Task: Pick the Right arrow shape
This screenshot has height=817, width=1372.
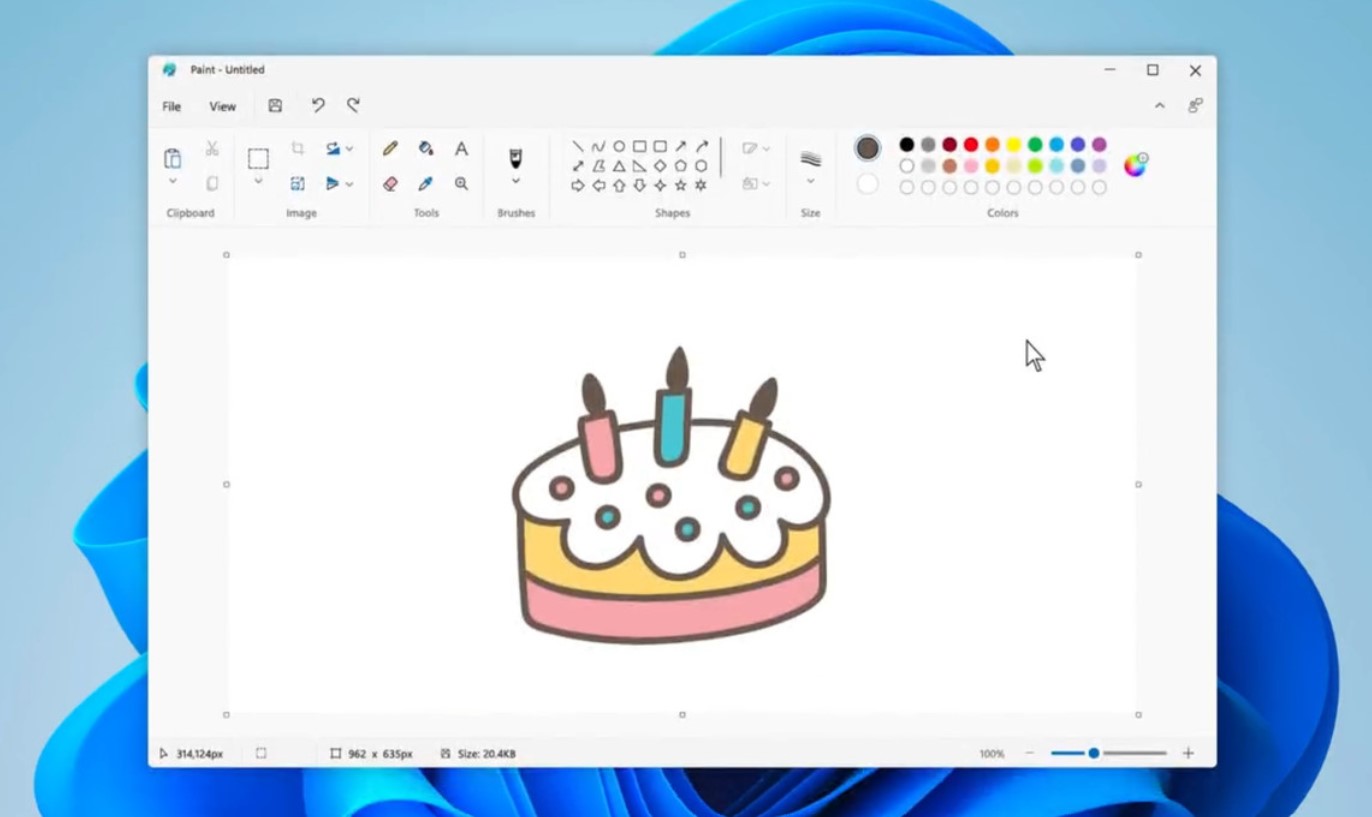Action: (x=578, y=185)
